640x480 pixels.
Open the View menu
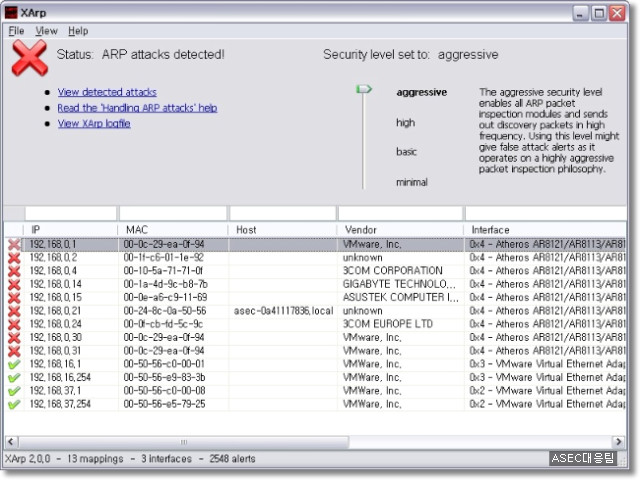tap(46, 31)
